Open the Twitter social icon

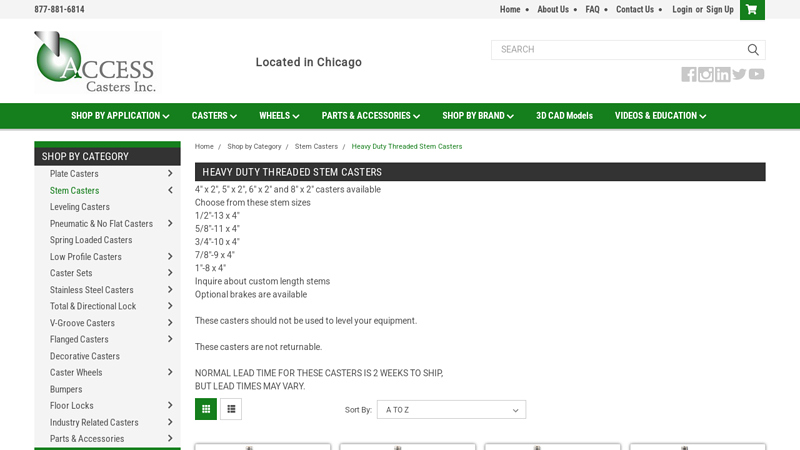(739, 74)
